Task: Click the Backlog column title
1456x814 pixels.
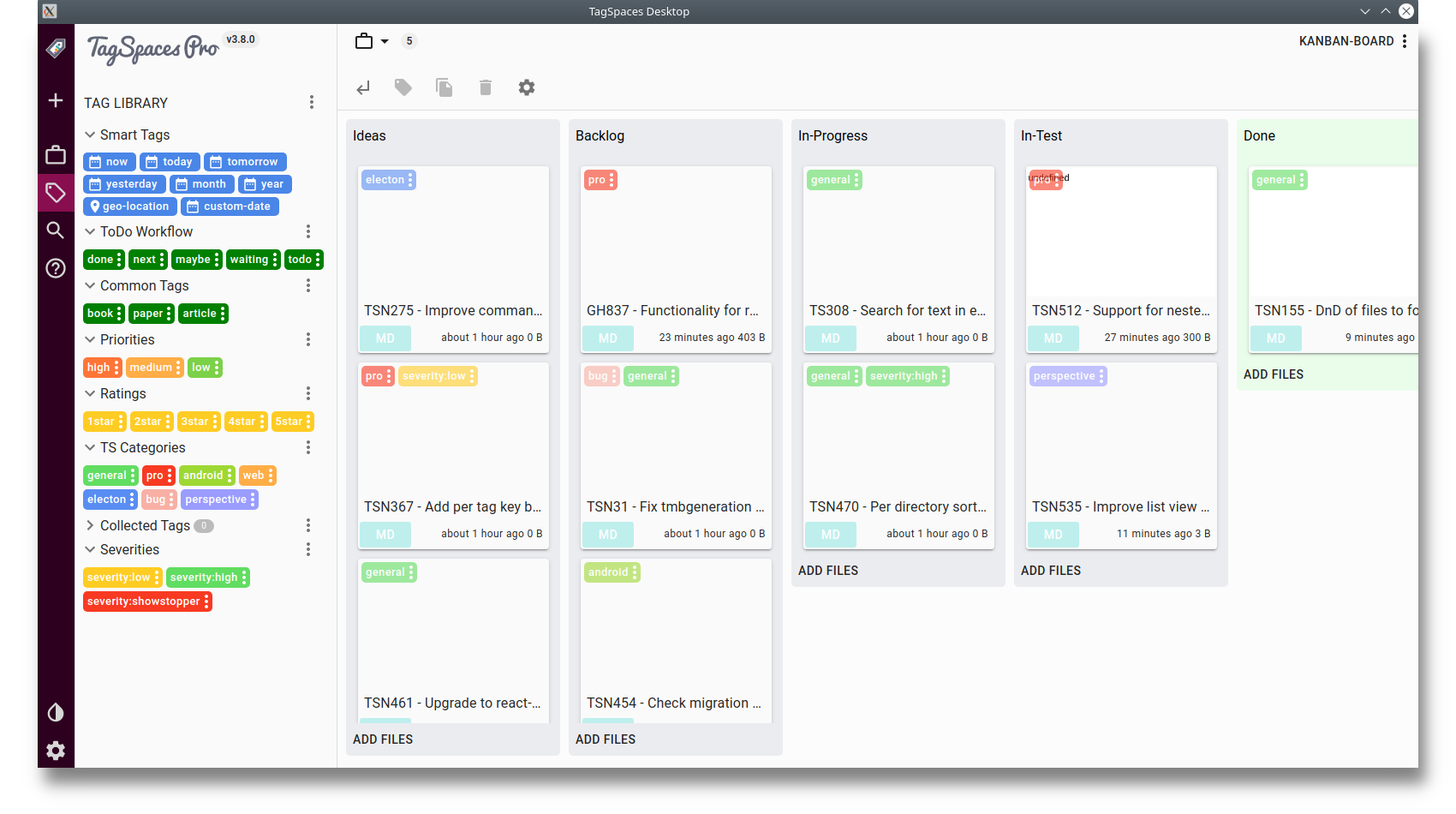Action: click(x=600, y=135)
